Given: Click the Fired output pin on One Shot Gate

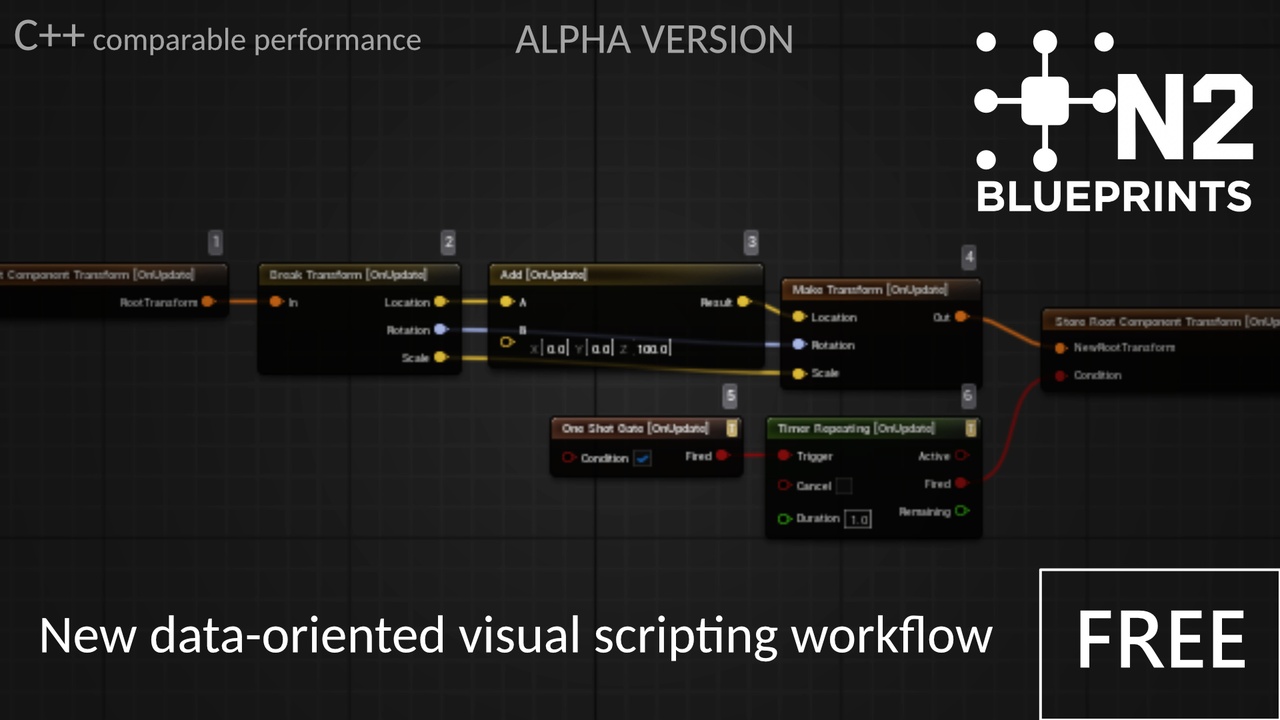Looking at the screenshot, I should point(723,456).
